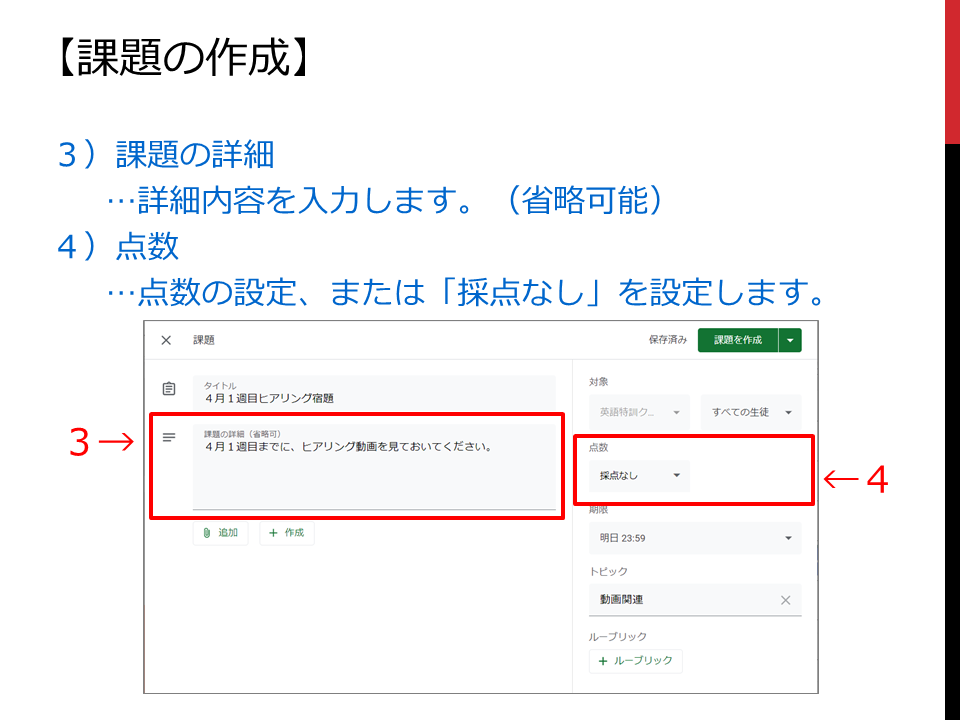Click the タイトル field with 4月1週目ヒアリング宿題
The height and width of the screenshot is (720, 960).
[374, 394]
